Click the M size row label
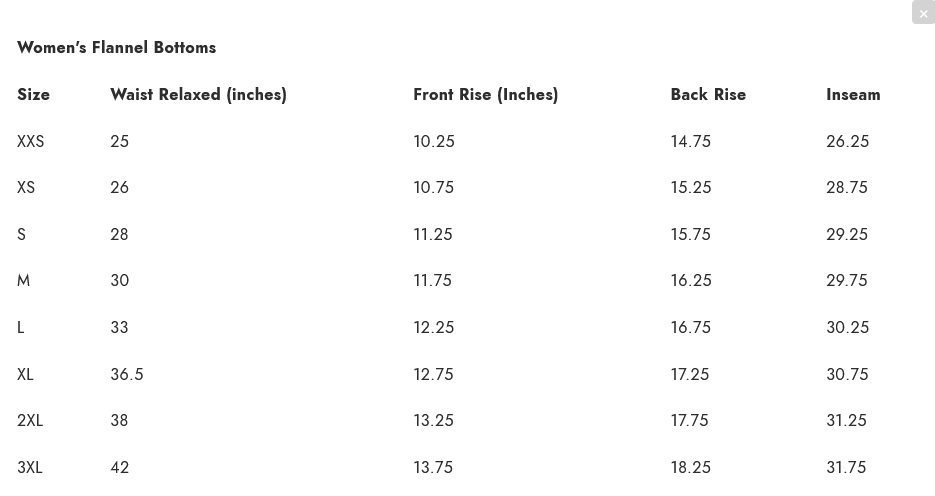 (23, 280)
